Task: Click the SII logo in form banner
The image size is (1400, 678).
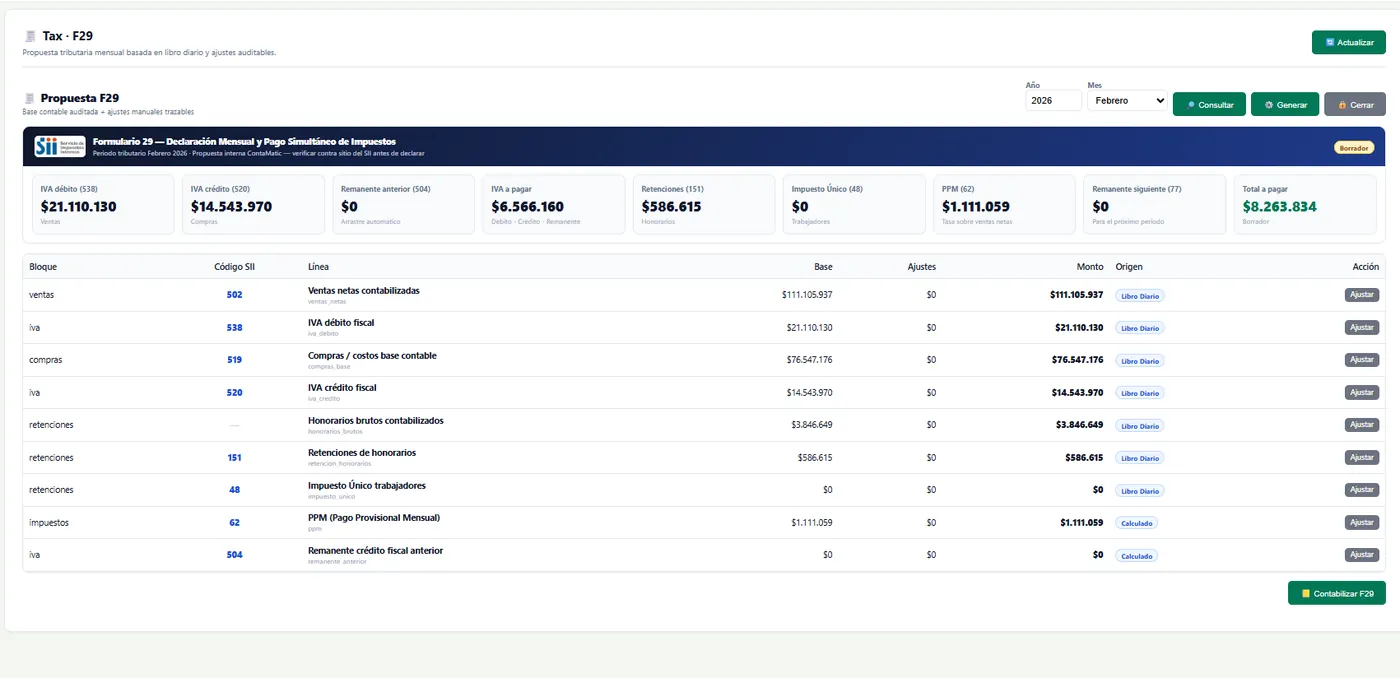Action: coord(60,146)
